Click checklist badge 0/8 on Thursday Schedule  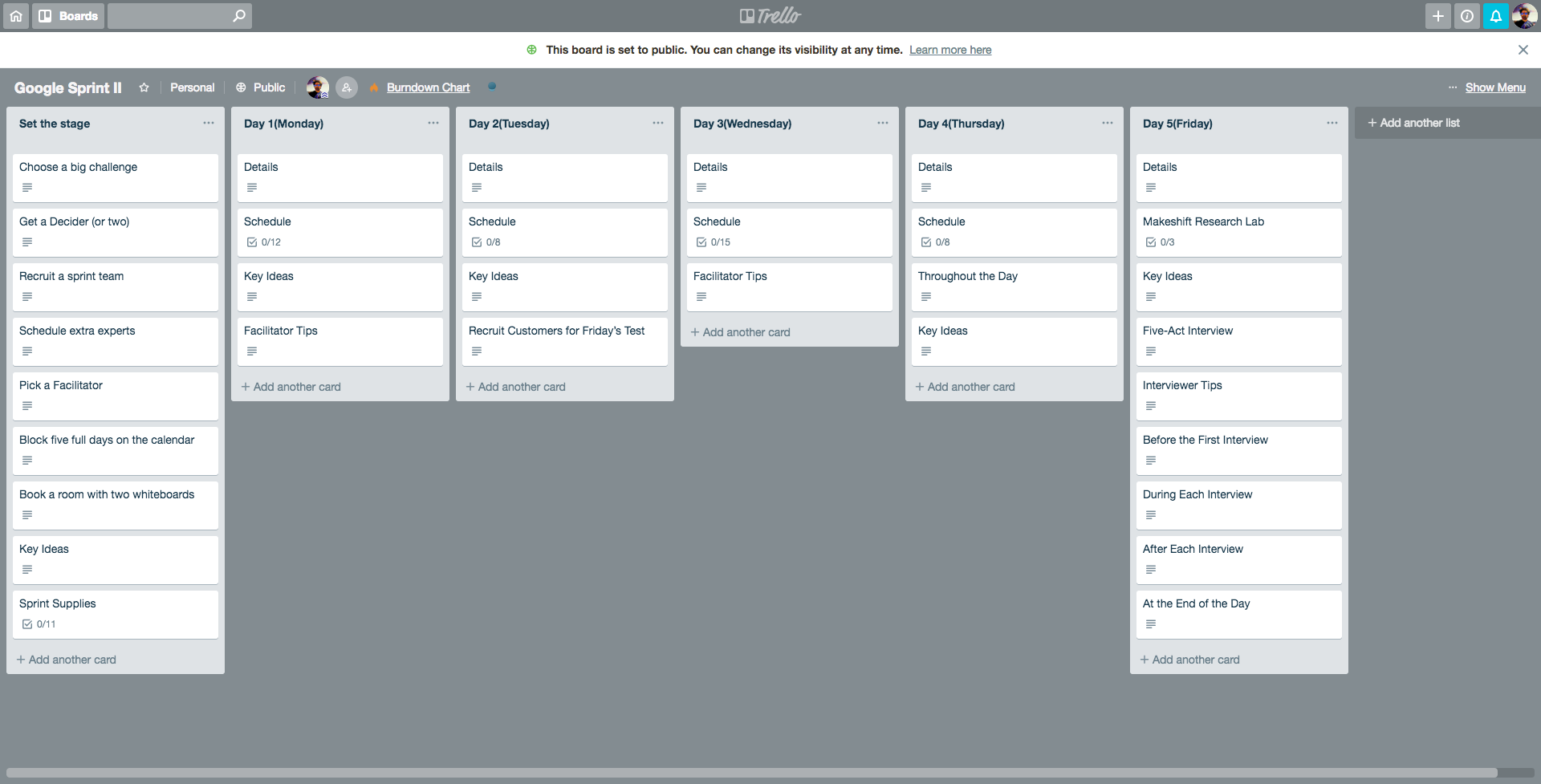[935, 242]
